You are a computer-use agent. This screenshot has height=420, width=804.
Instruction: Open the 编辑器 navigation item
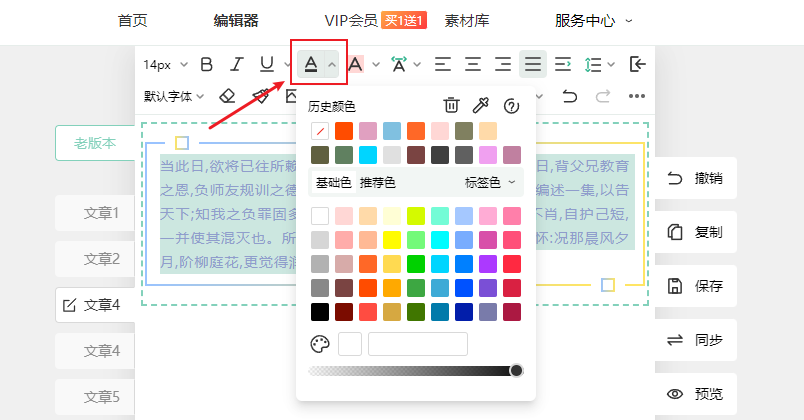point(236,21)
